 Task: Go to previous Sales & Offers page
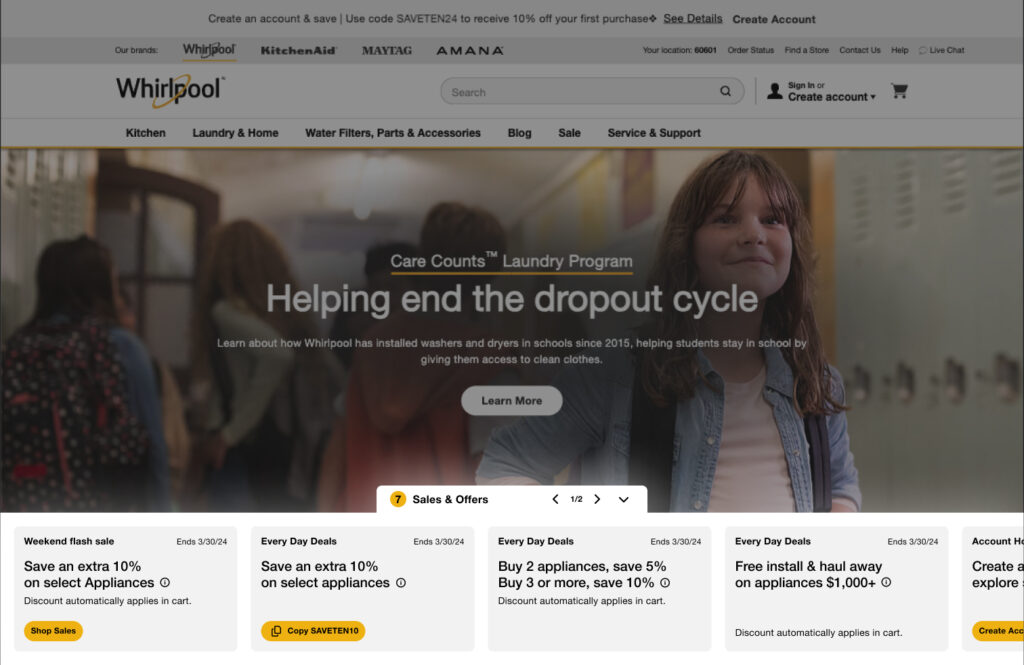click(x=555, y=499)
